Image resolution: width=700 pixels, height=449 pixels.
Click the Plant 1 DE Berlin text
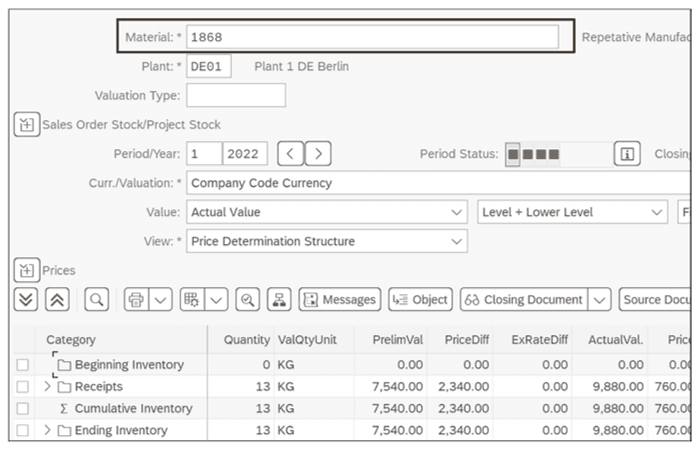tap(302, 66)
